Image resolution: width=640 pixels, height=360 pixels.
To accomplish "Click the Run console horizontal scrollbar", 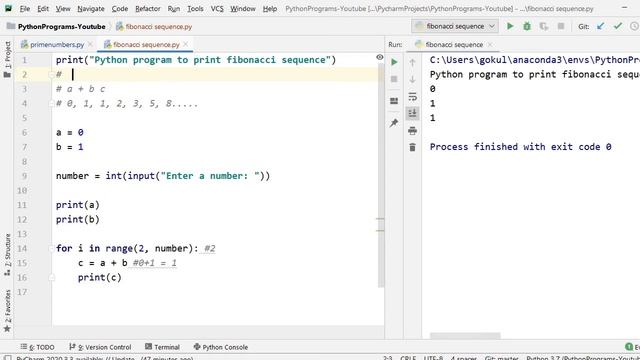I will [x=465, y=336].
